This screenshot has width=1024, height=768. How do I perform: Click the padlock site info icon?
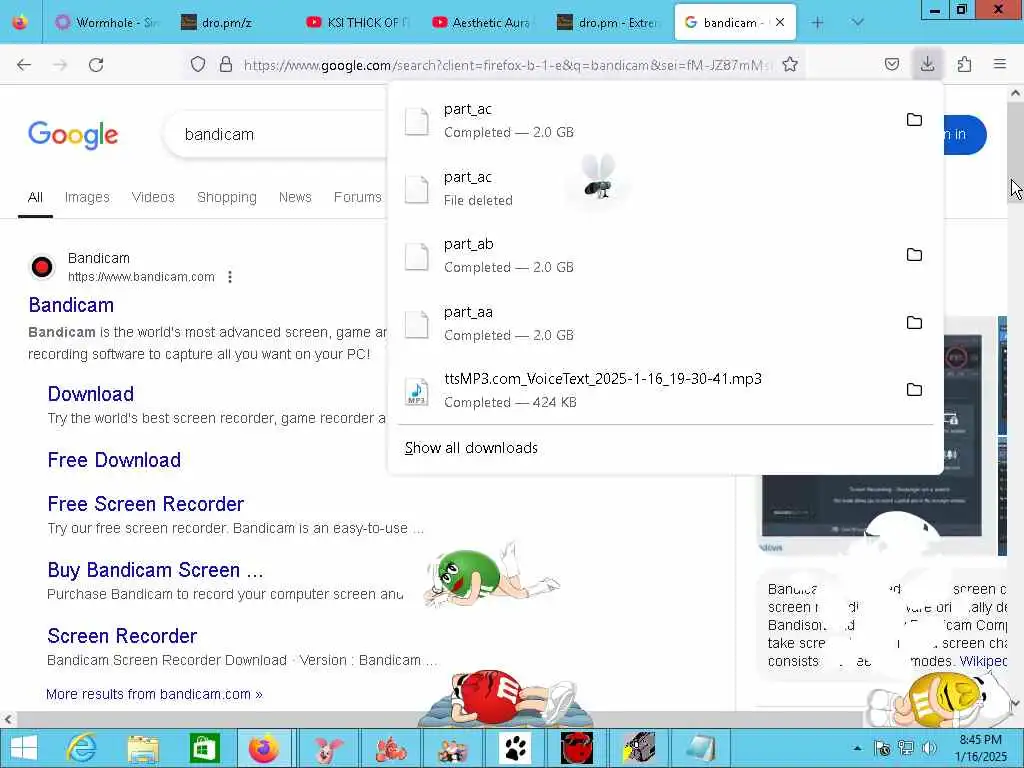[x=226, y=64]
